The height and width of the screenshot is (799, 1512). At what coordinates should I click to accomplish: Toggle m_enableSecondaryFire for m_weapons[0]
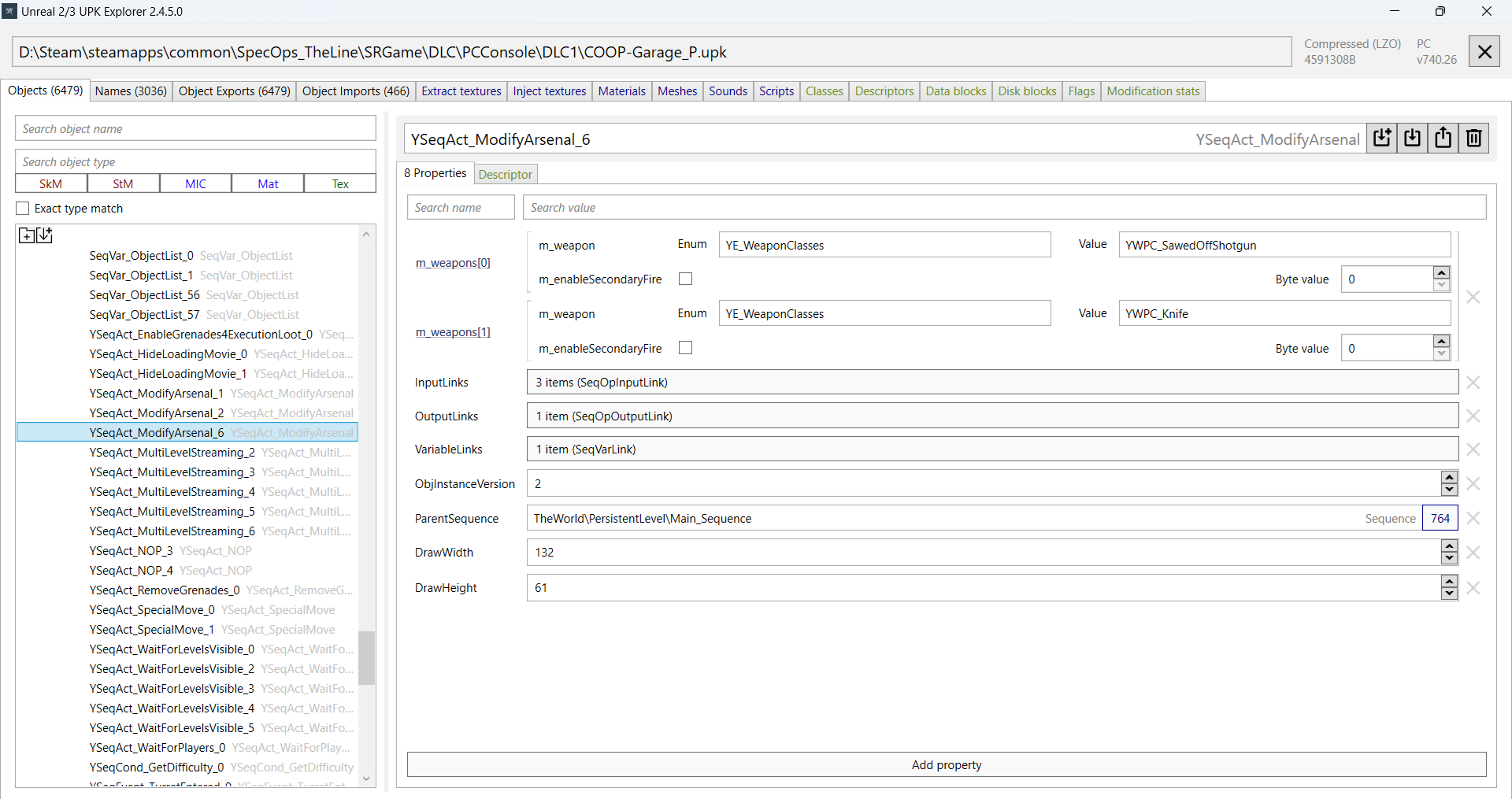[686, 279]
